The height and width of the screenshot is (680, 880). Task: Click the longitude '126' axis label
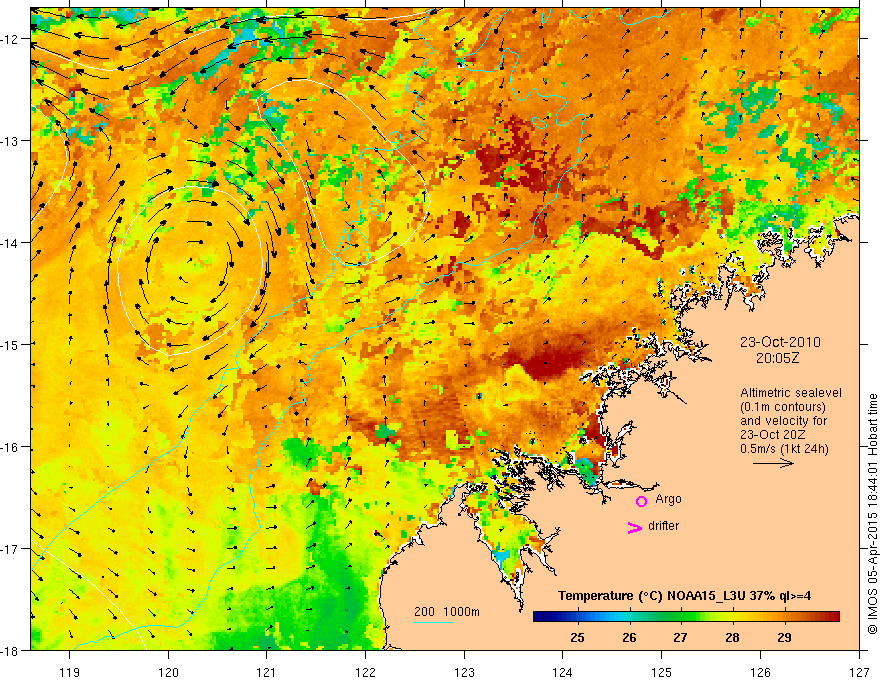coord(760,672)
